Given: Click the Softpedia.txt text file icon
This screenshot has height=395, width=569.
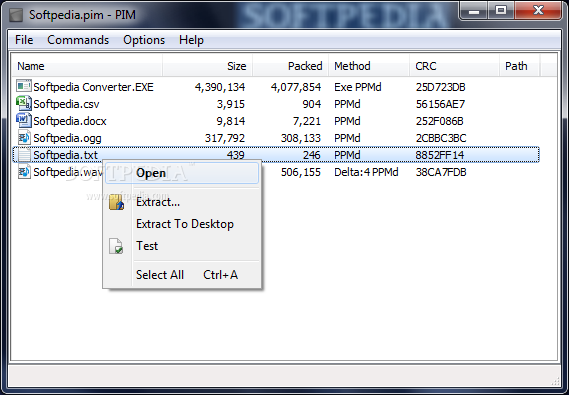Looking at the screenshot, I should [24, 155].
